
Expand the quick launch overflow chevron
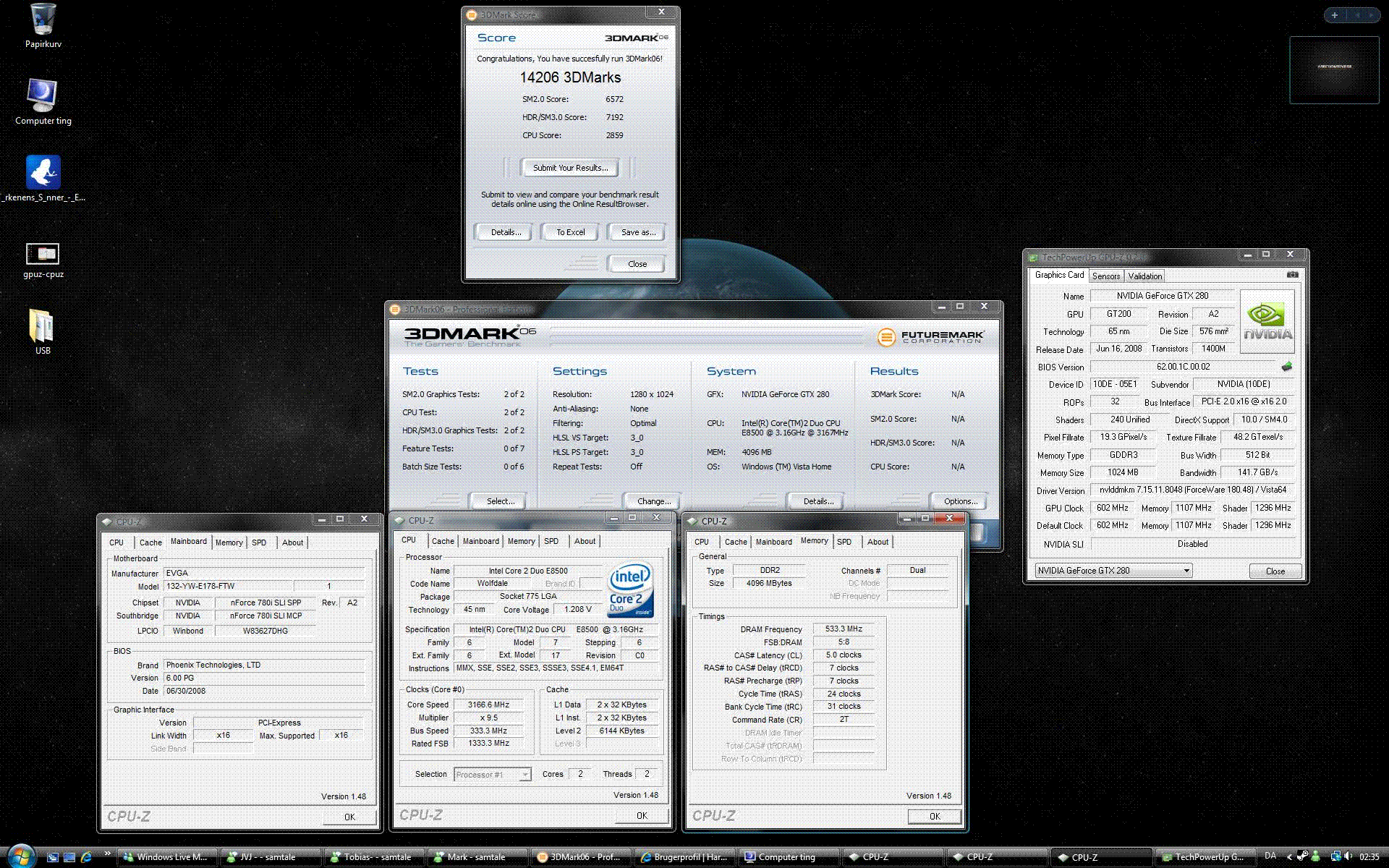(107, 854)
